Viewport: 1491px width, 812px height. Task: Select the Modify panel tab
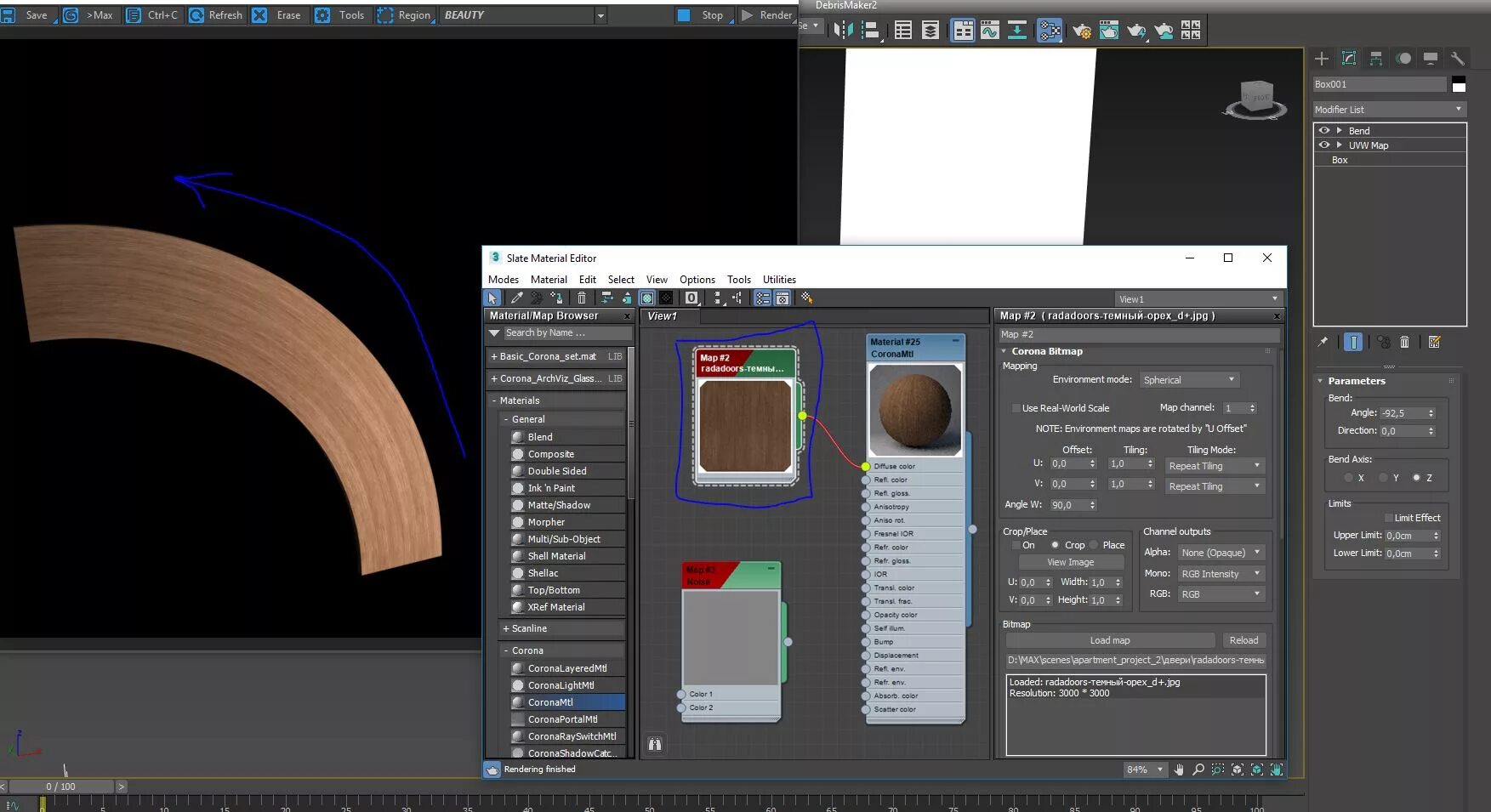pyautogui.click(x=1349, y=58)
